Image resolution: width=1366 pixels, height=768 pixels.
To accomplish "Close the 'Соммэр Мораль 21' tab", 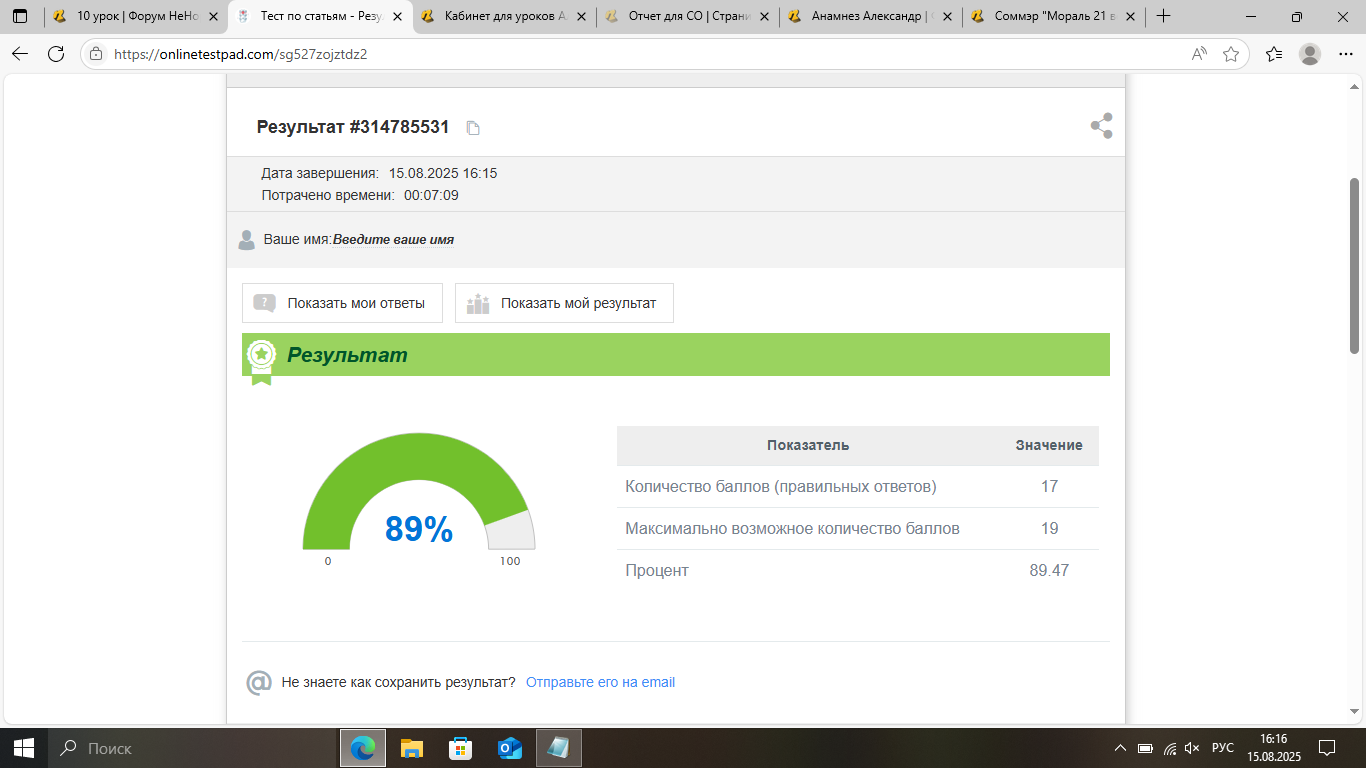I will (1130, 16).
